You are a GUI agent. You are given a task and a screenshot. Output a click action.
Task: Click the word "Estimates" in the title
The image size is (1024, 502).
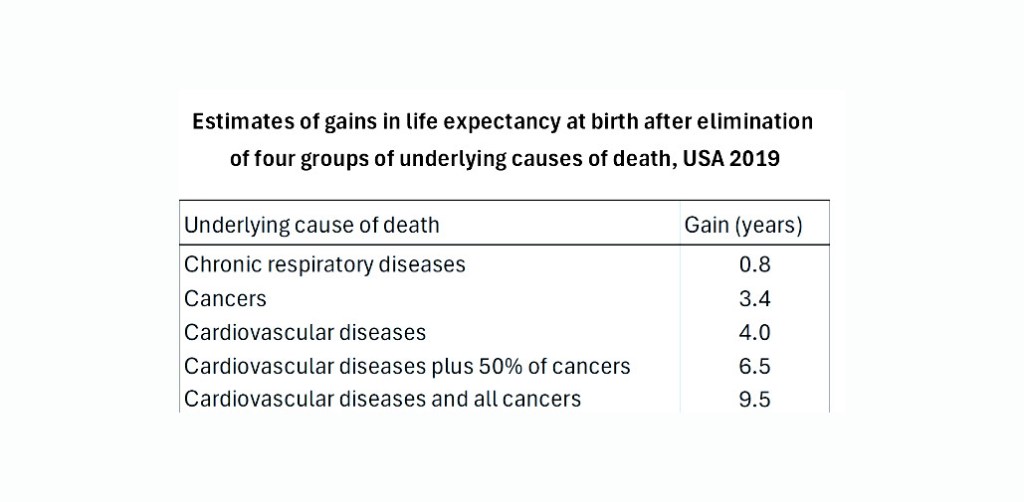239,123
